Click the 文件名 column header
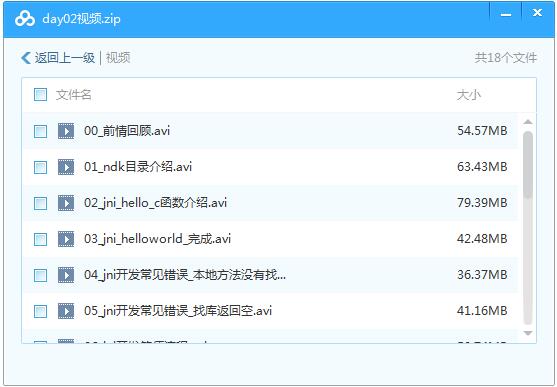This screenshot has width=557, height=387. point(74,95)
